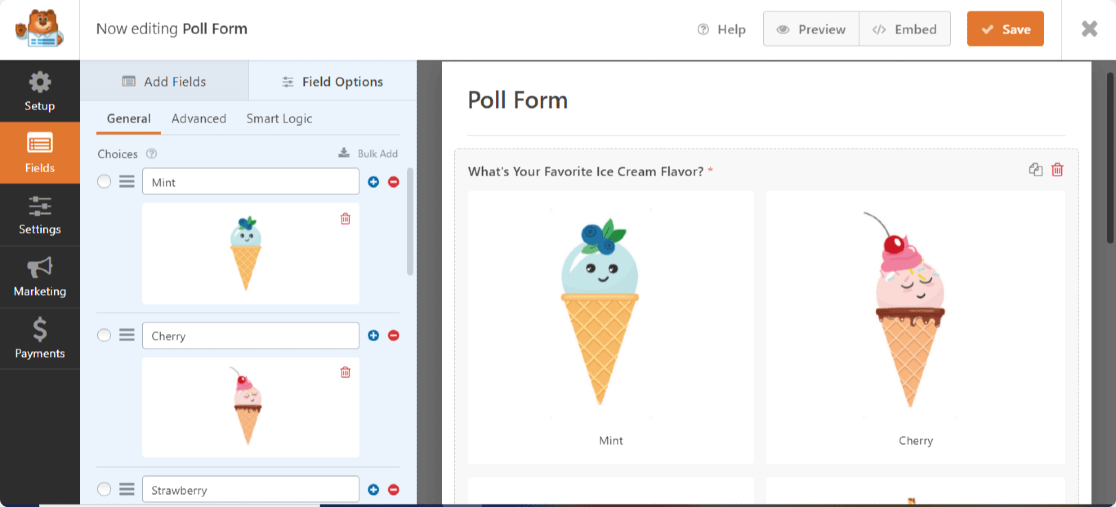Click the Help link
This screenshot has height=507, width=1116.
click(722, 29)
